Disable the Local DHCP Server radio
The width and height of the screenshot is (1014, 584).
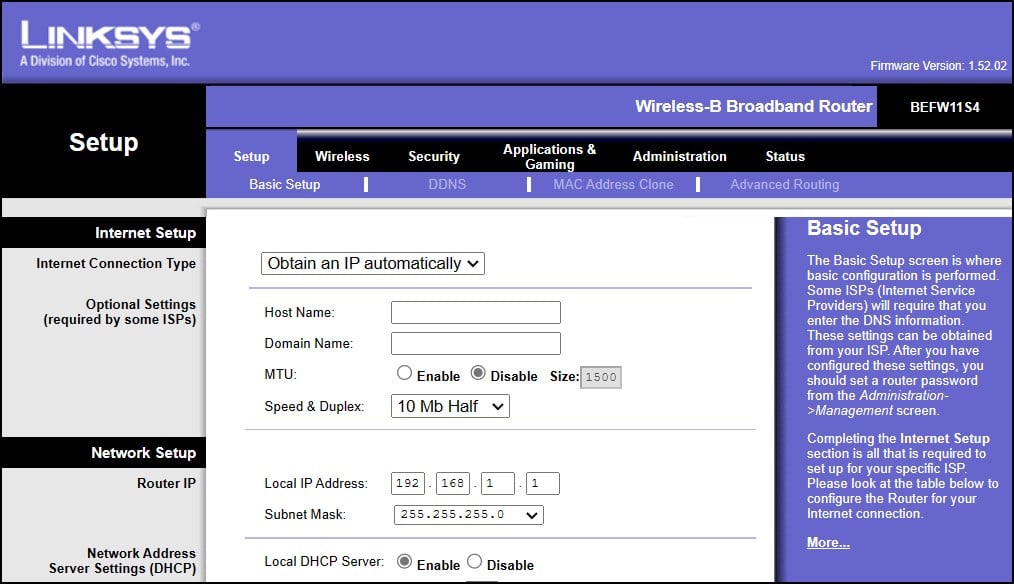click(474, 561)
